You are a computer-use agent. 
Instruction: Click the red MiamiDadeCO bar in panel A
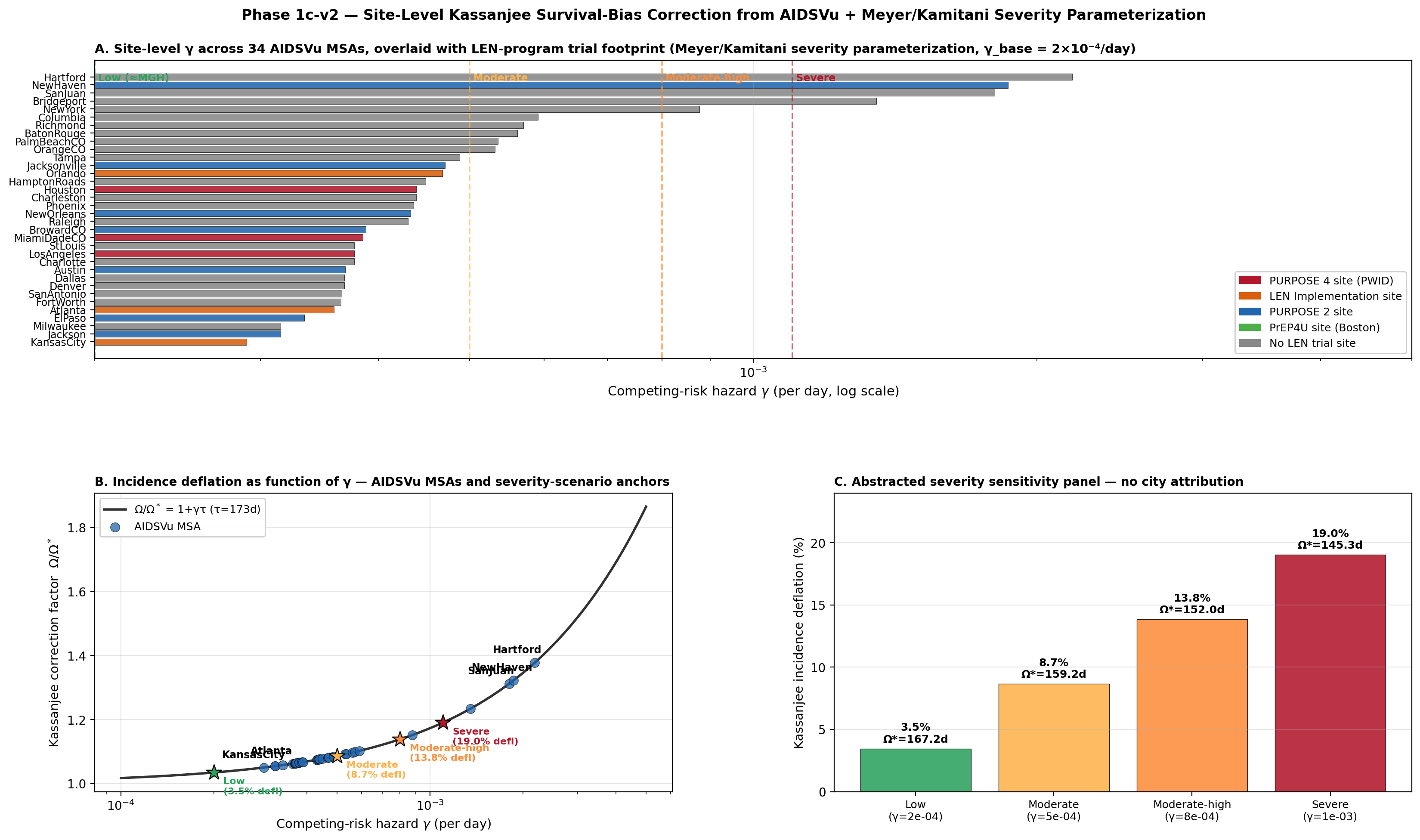(229, 238)
